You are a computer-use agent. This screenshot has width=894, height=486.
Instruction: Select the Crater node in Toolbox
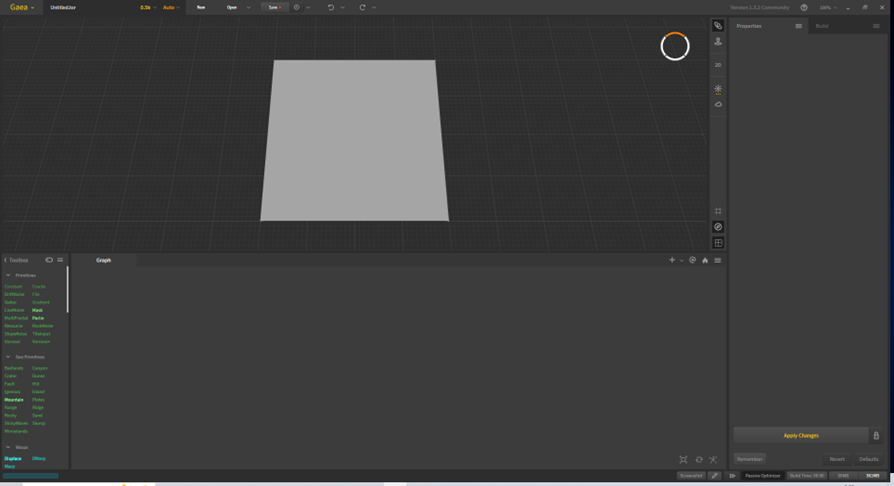[10, 376]
